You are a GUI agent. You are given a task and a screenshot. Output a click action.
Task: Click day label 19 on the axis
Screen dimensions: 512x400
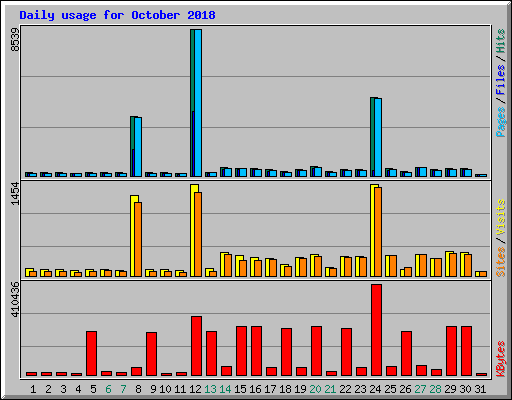pyautogui.click(x=300, y=389)
